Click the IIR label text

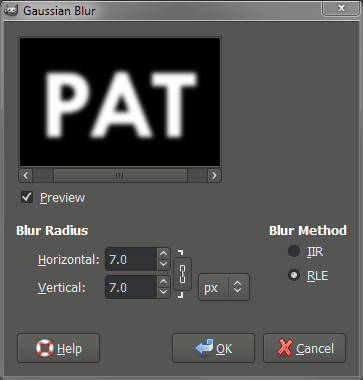[x=315, y=252]
